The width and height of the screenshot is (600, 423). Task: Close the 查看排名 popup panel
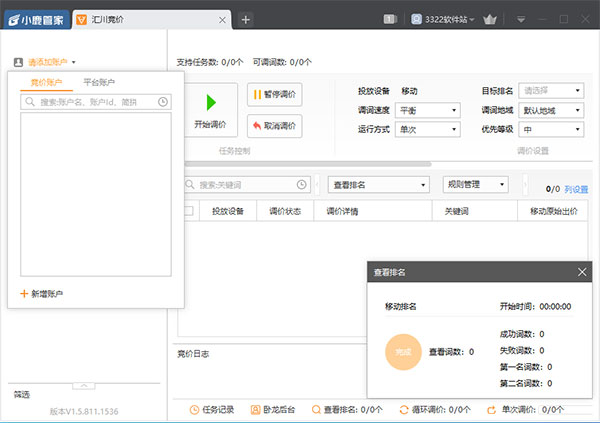583,272
